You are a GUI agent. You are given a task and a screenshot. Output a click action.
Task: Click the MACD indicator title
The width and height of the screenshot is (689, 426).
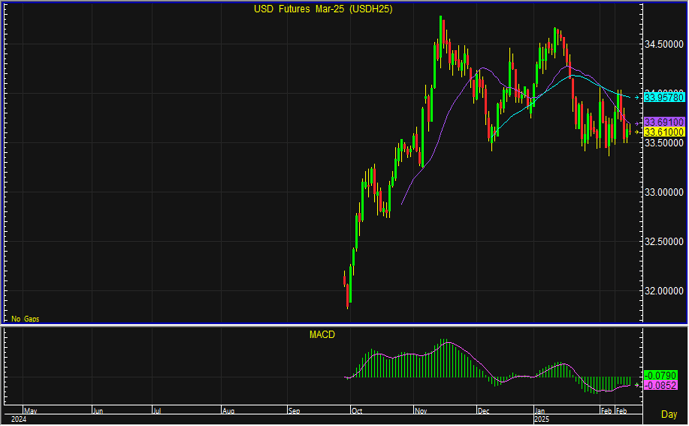coord(322,336)
